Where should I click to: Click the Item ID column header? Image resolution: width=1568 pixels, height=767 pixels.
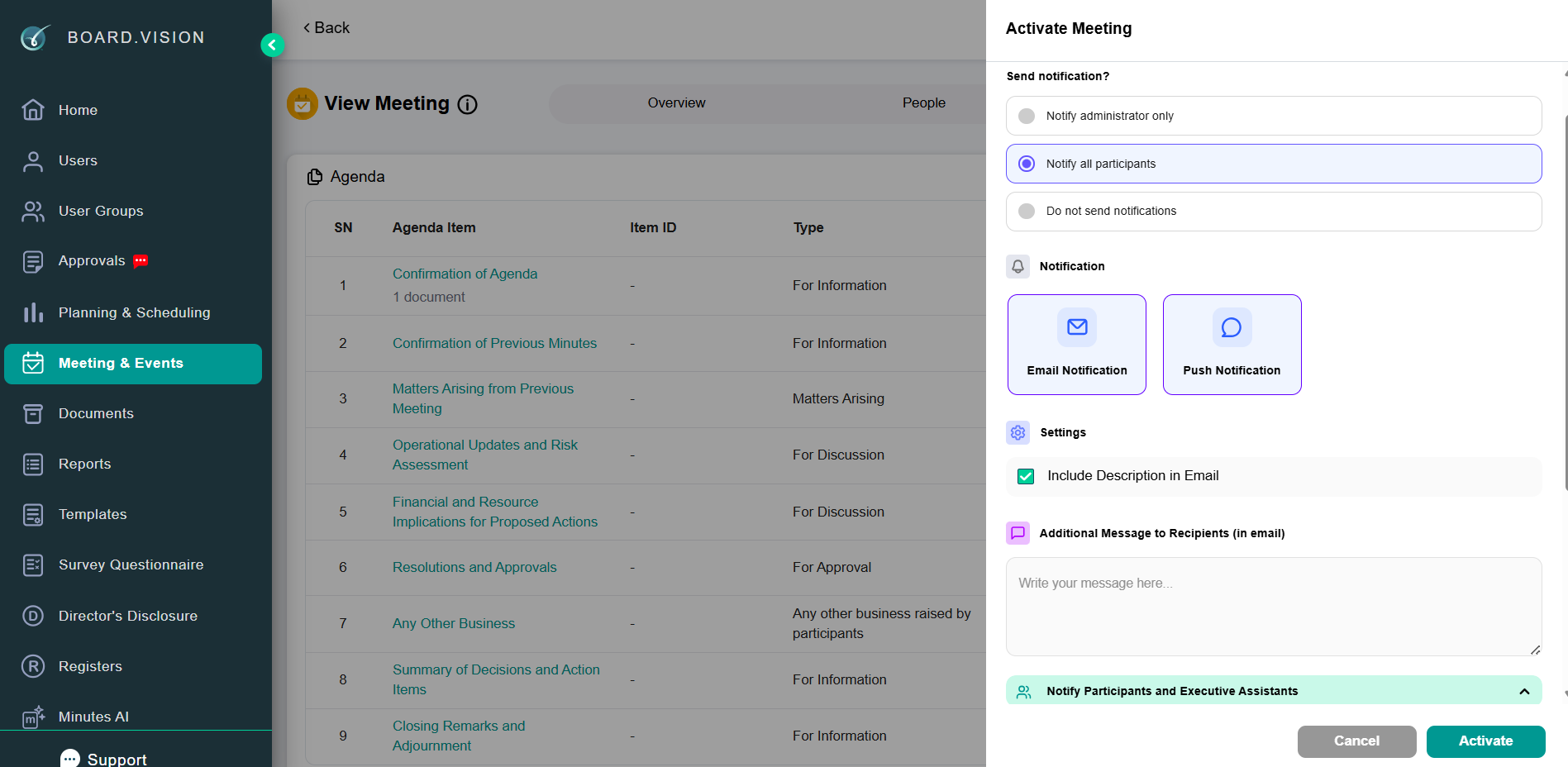click(653, 227)
